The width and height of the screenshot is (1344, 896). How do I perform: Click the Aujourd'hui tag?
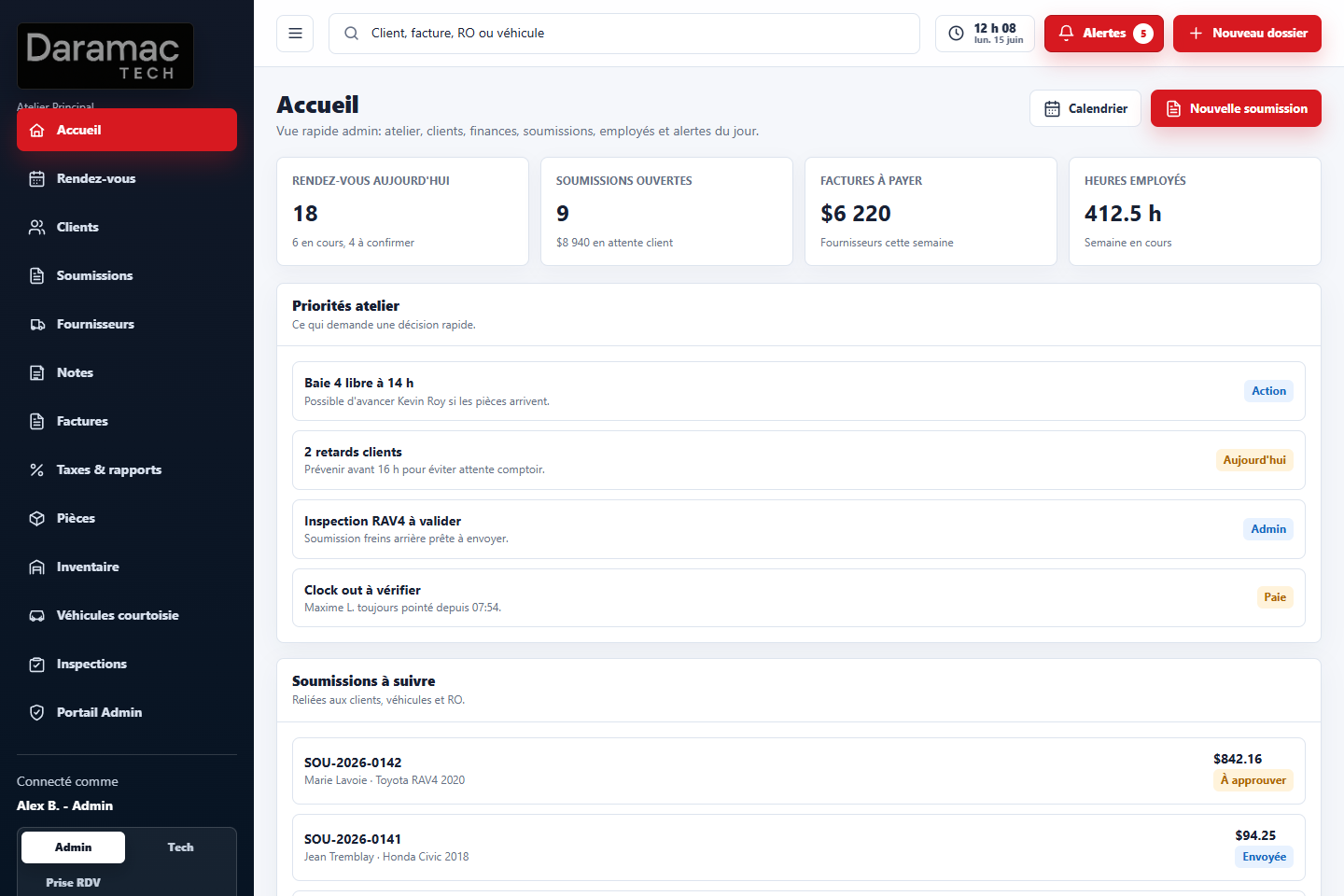coord(1254,460)
